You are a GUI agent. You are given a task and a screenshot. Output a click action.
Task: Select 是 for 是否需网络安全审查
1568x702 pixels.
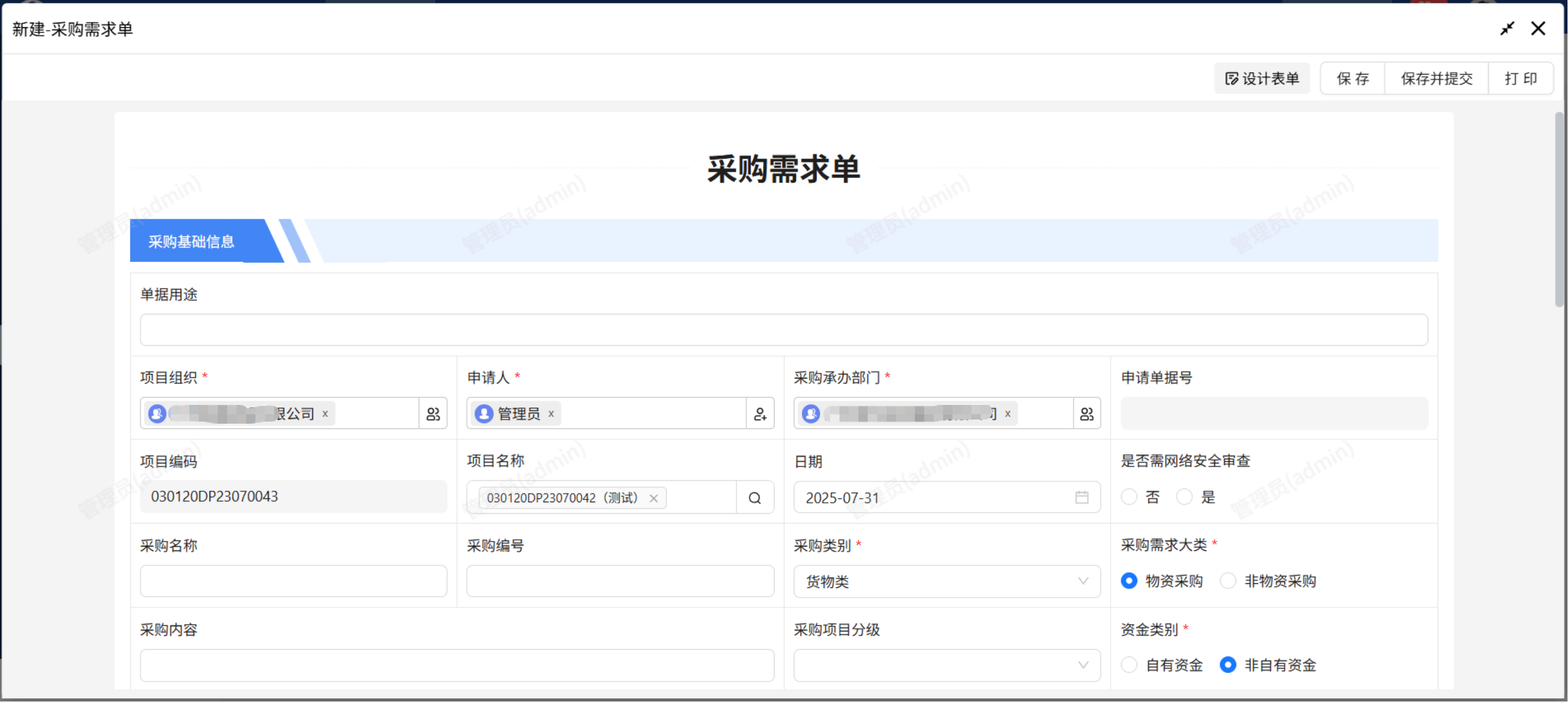(x=1184, y=497)
